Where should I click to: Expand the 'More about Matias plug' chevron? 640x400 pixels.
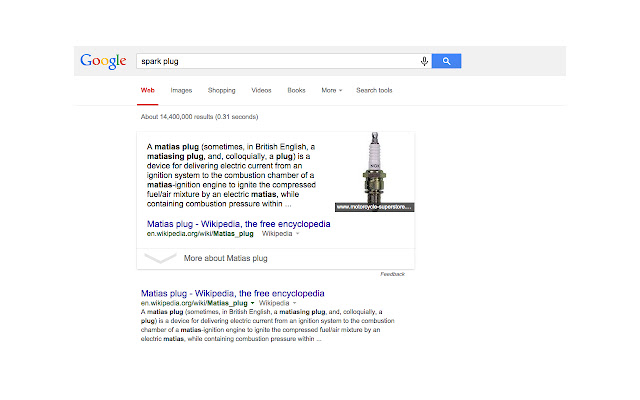160,258
